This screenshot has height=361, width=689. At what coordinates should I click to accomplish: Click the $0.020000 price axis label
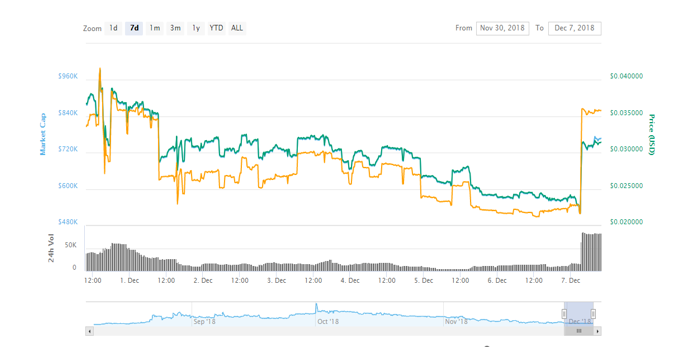(626, 222)
